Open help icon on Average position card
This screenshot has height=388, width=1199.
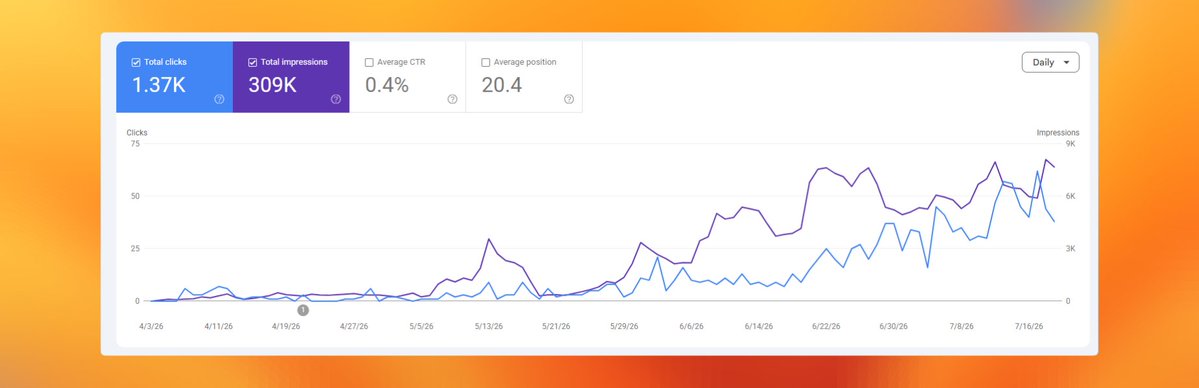click(569, 99)
